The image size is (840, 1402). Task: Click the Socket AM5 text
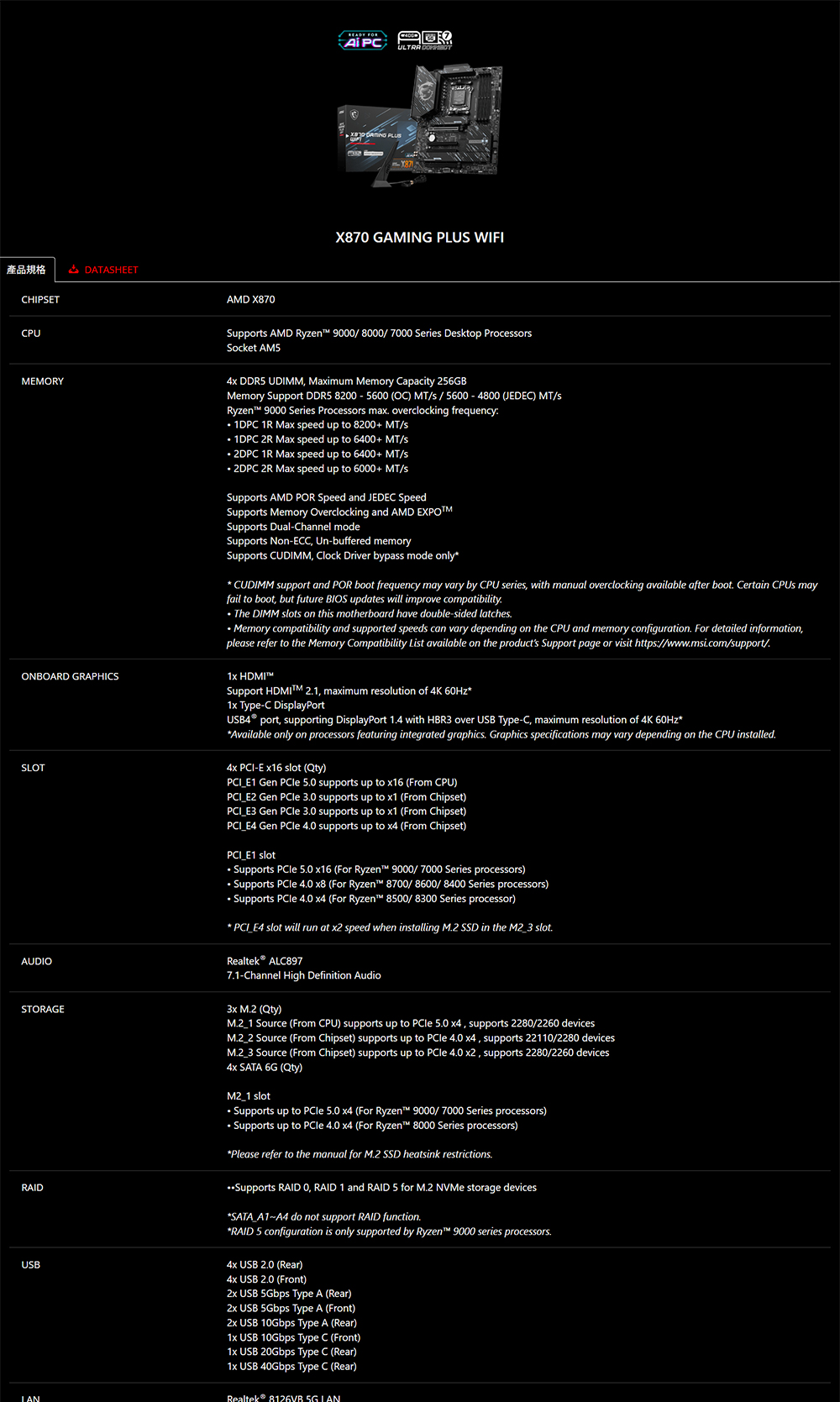click(254, 348)
